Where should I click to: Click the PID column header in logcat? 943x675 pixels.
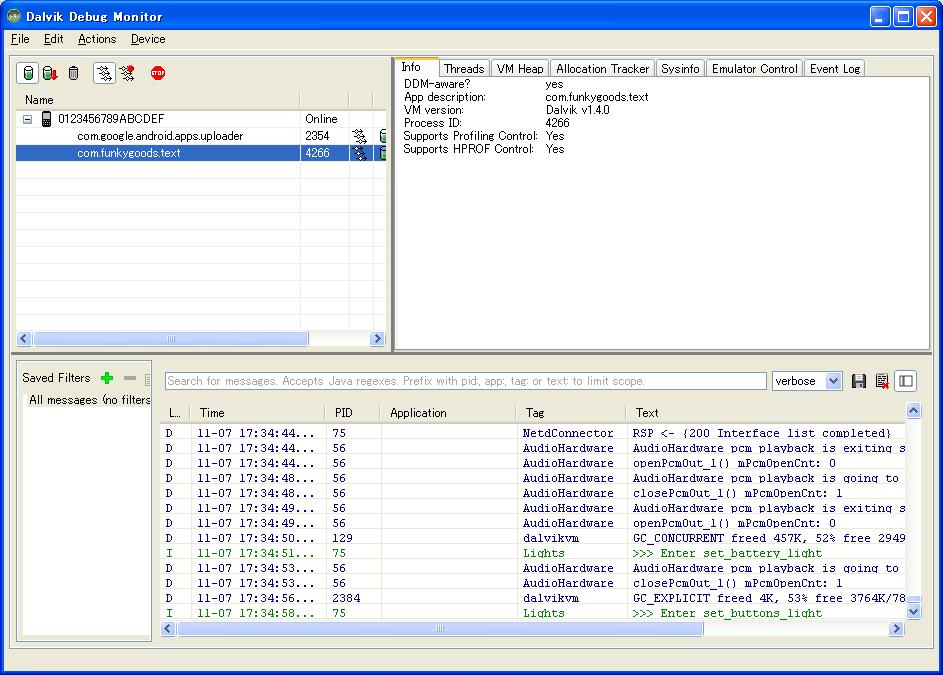[352, 413]
